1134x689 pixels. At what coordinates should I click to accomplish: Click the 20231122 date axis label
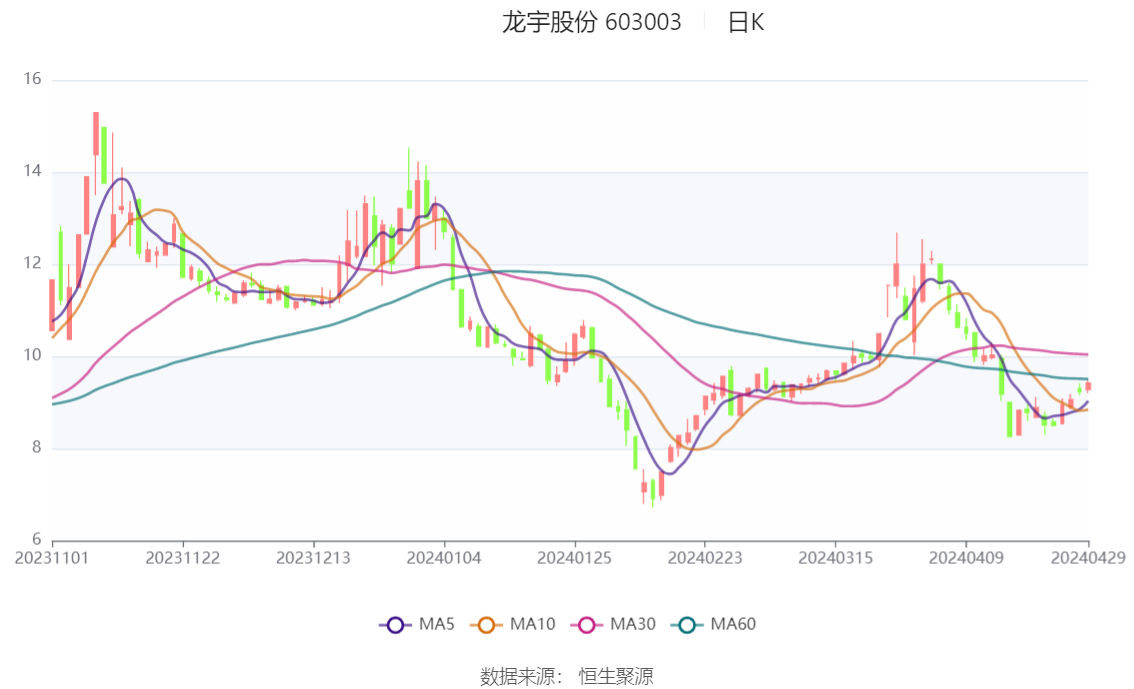click(183, 558)
